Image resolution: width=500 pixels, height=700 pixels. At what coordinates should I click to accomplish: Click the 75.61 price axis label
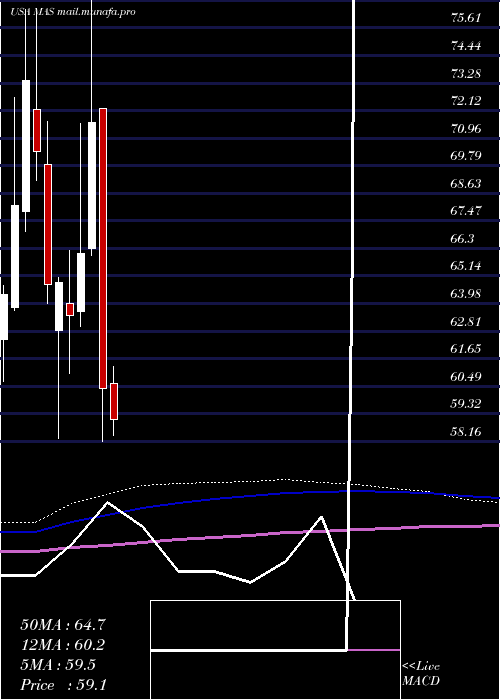466,18
